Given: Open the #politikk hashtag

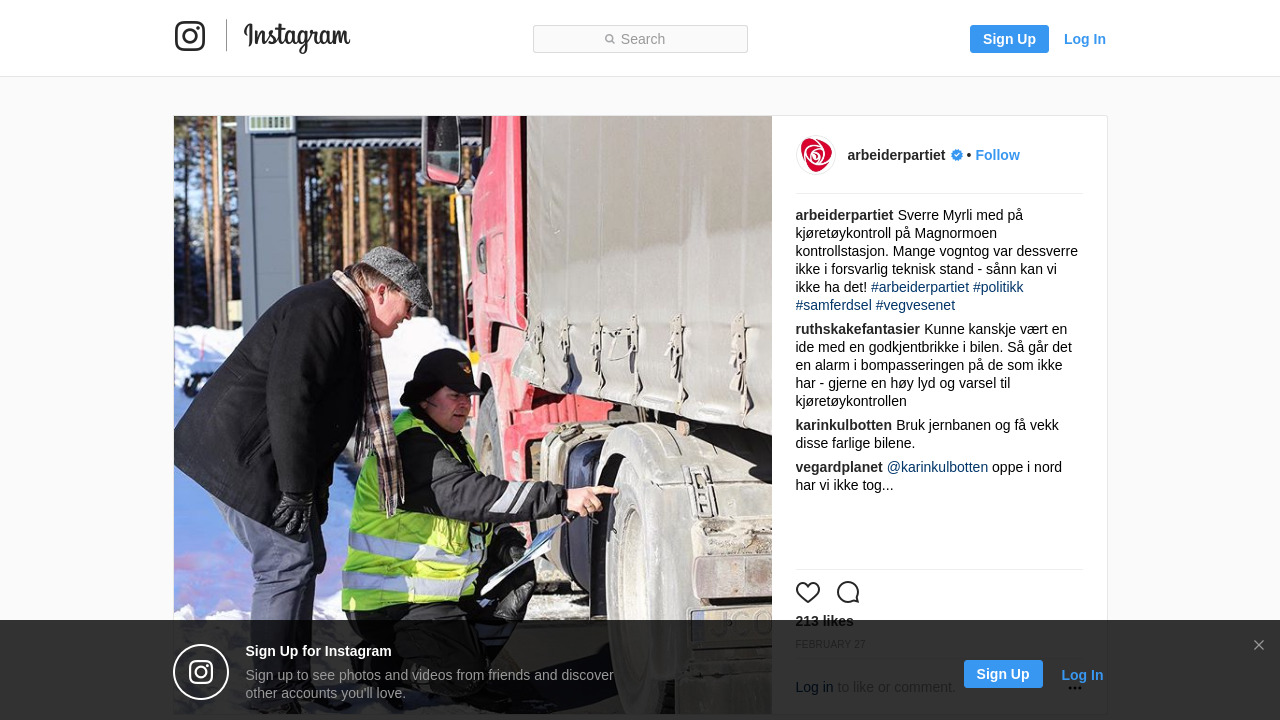Looking at the screenshot, I should pos(998,287).
